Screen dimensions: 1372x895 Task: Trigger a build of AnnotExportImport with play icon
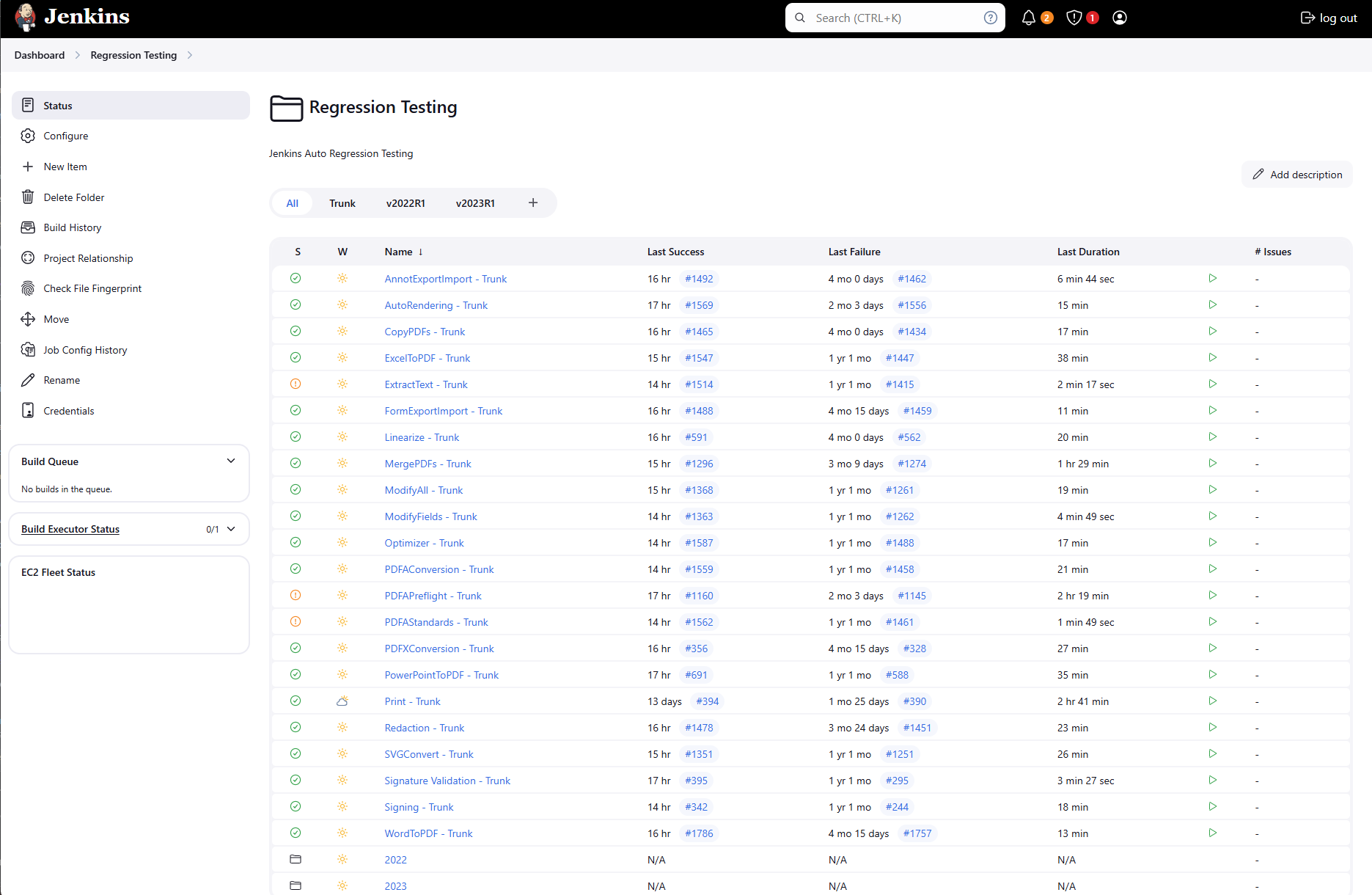[1212, 279]
